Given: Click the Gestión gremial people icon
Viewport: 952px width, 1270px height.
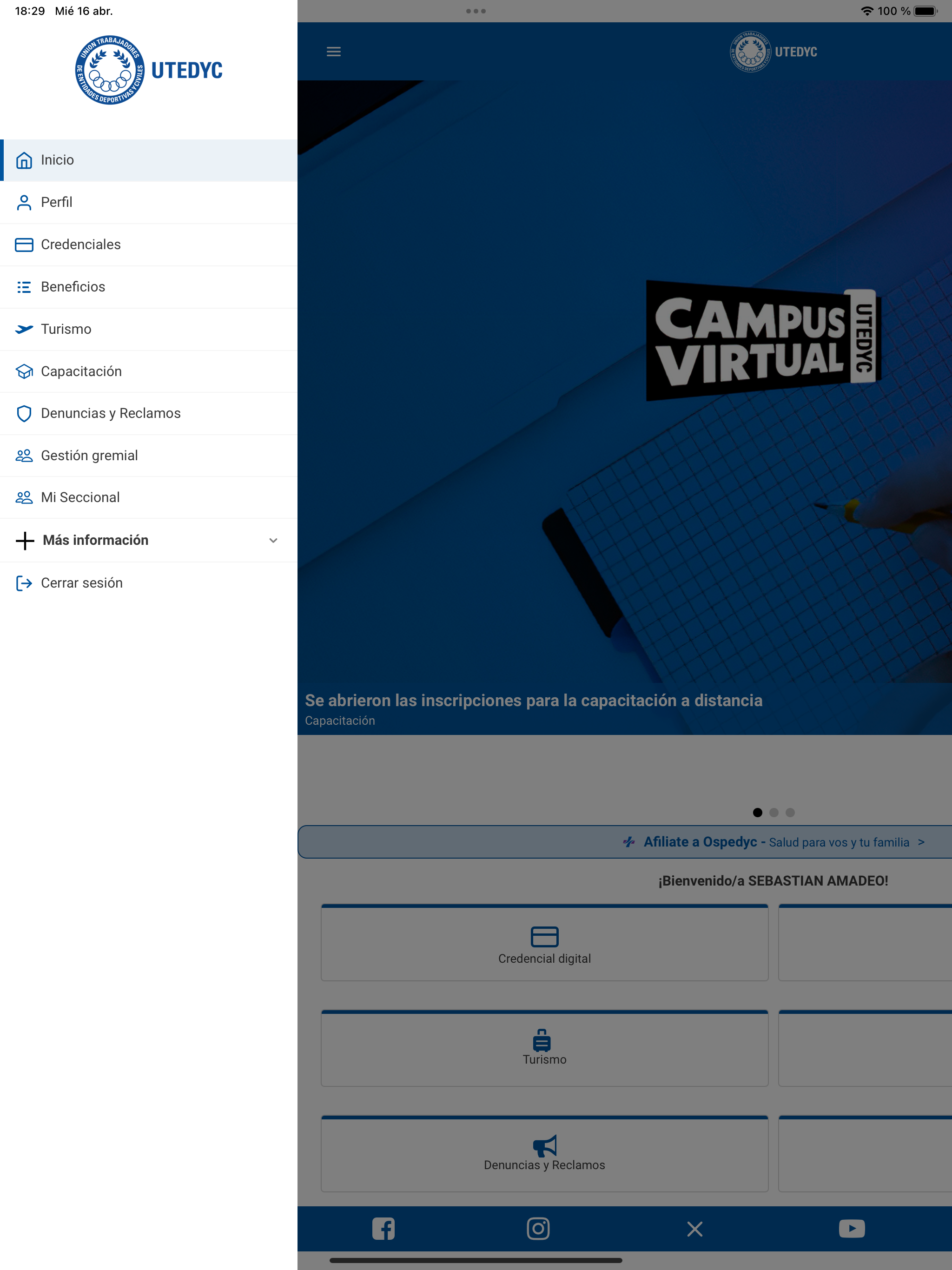Looking at the screenshot, I should click(x=24, y=456).
